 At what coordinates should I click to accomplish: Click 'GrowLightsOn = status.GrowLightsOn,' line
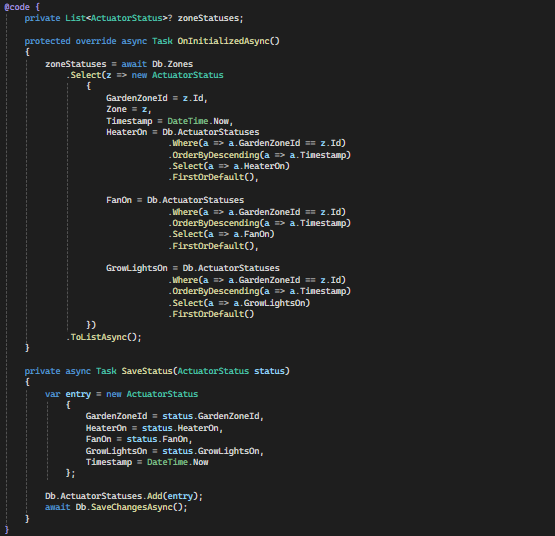(x=175, y=451)
